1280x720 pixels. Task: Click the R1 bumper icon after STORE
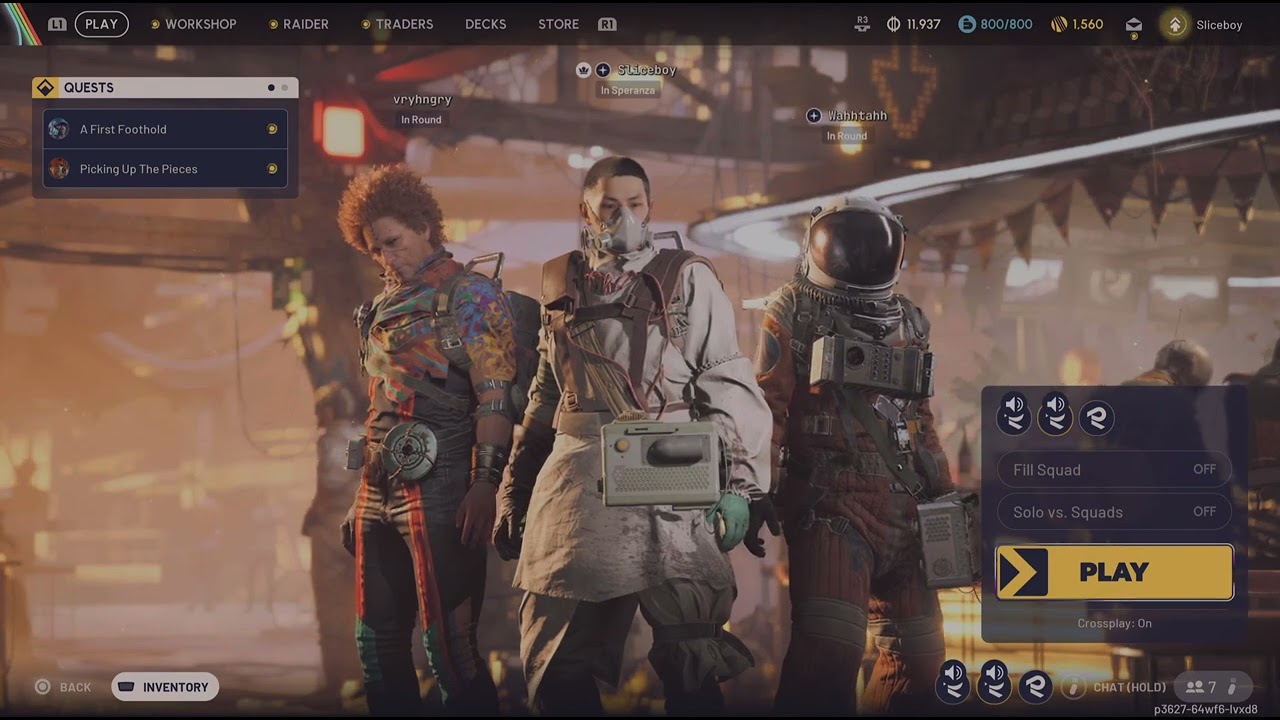tap(607, 24)
